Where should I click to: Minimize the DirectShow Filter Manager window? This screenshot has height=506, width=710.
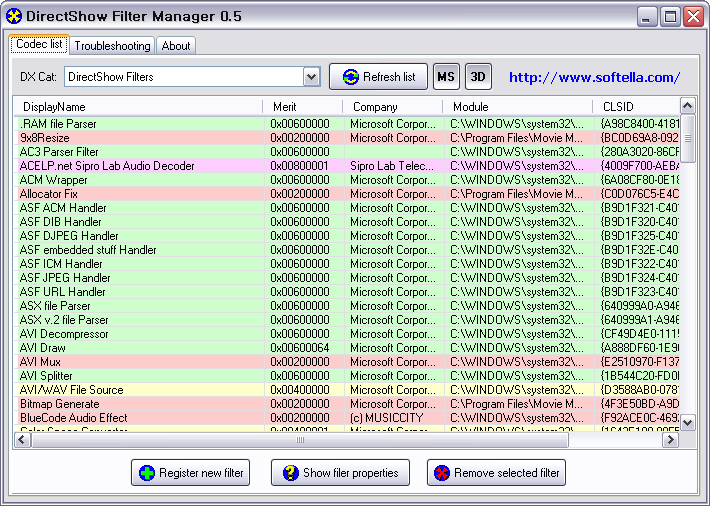(647, 17)
